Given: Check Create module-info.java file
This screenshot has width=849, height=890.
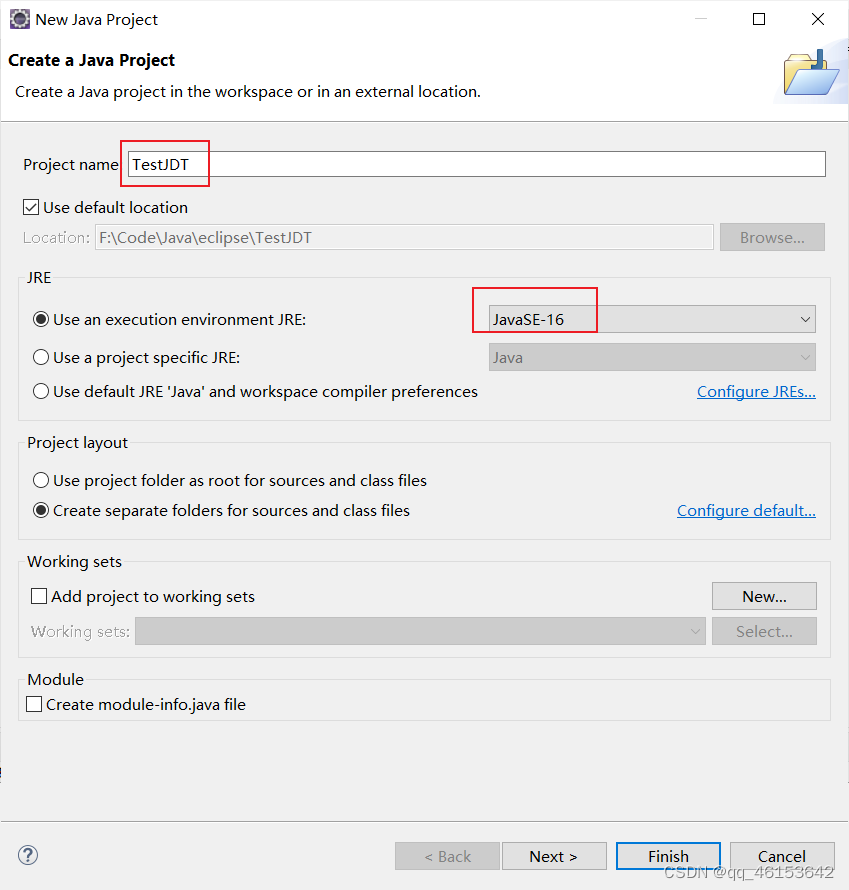Looking at the screenshot, I should [x=33, y=704].
